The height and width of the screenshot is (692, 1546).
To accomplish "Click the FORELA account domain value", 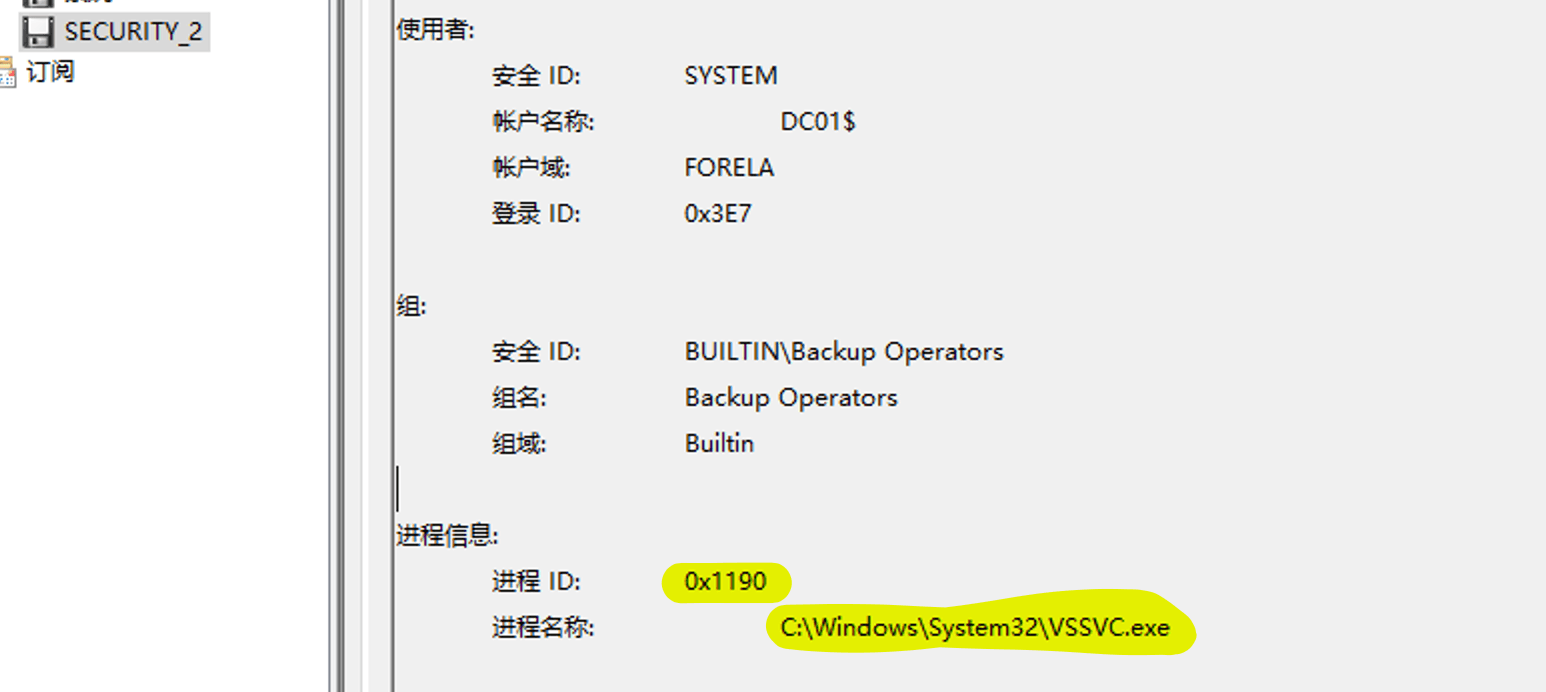I will pyautogui.click(x=729, y=168).
